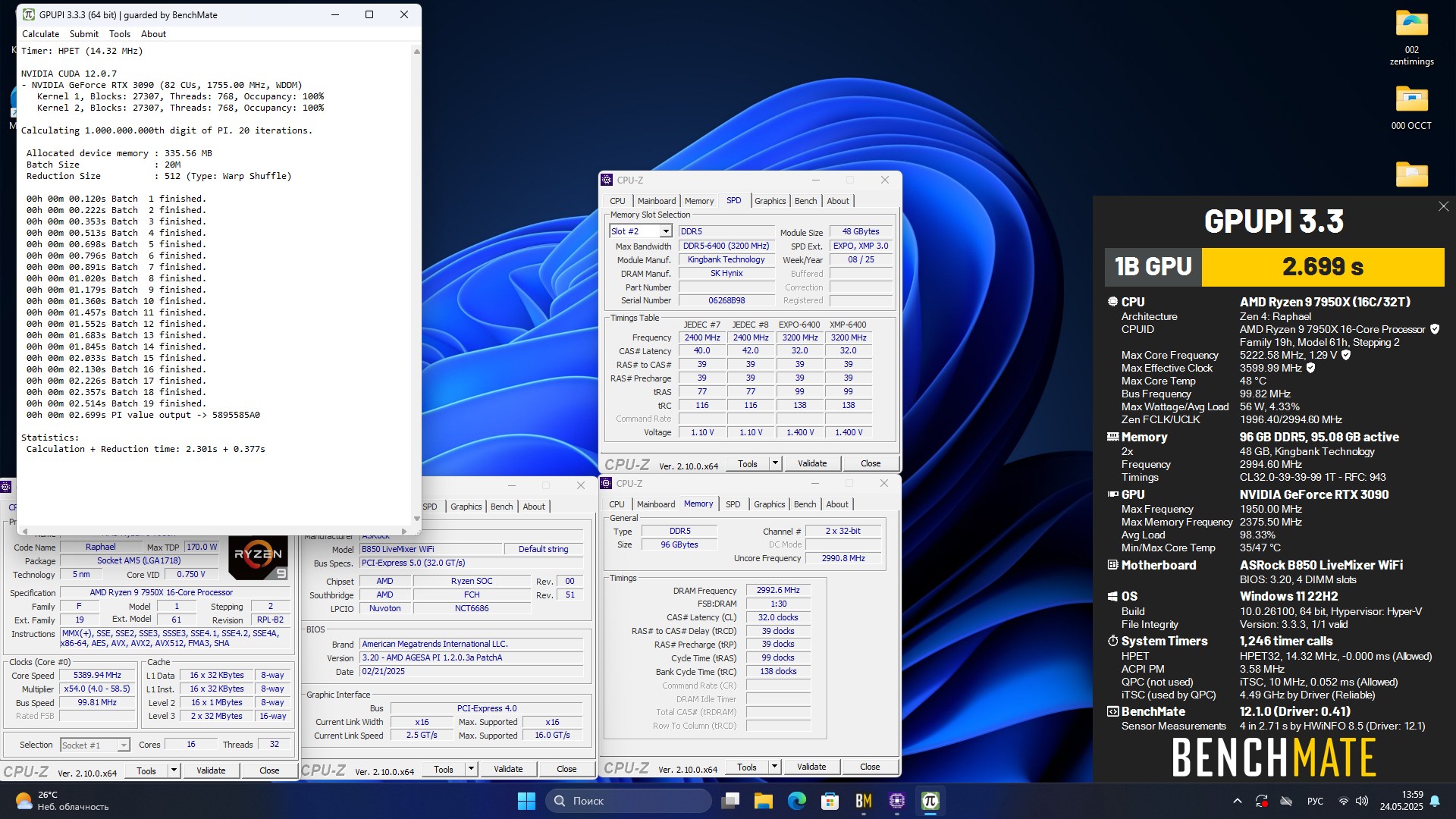Click the 5389.94 MHz Core Speed value
1456x819 pixels.
point(97,675)
